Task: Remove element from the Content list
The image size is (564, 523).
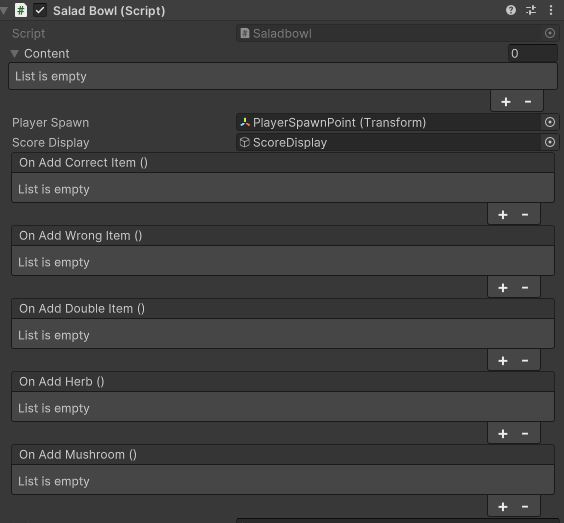Action: coord(528,102)
